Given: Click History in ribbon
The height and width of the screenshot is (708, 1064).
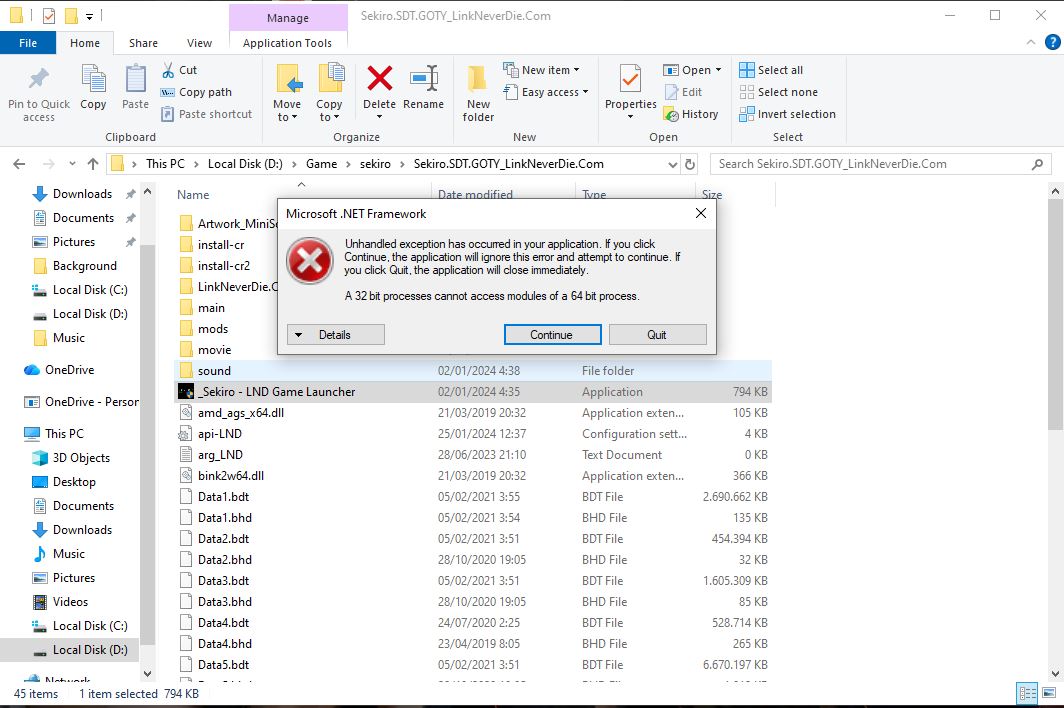Looking at the screenshot, I should point(691,114).
